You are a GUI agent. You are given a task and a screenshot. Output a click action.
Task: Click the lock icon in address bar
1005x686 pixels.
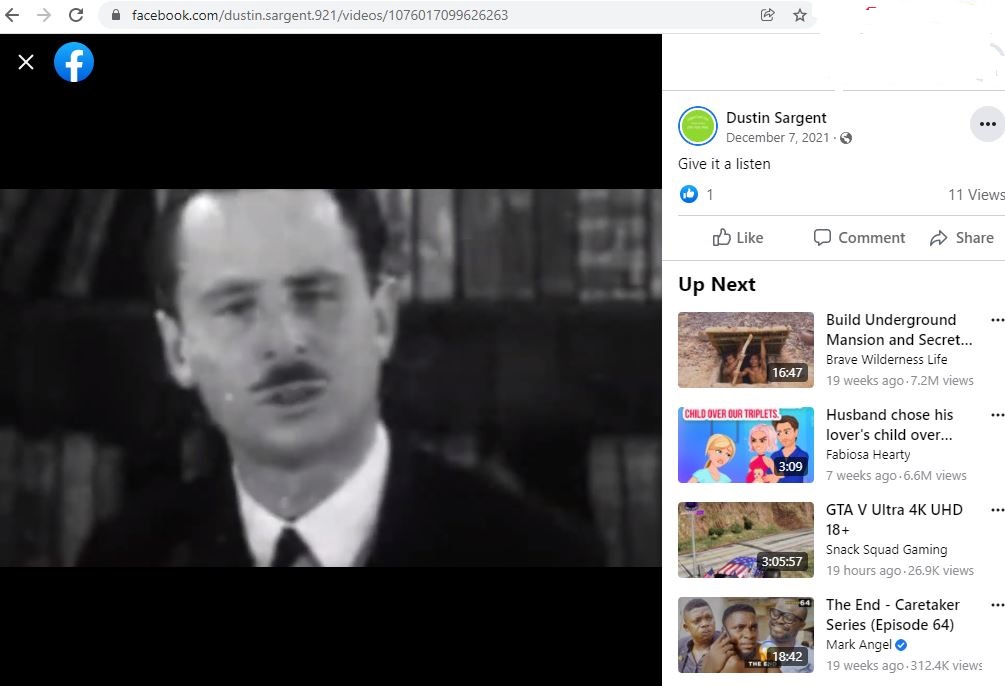(x=116, y=15)
